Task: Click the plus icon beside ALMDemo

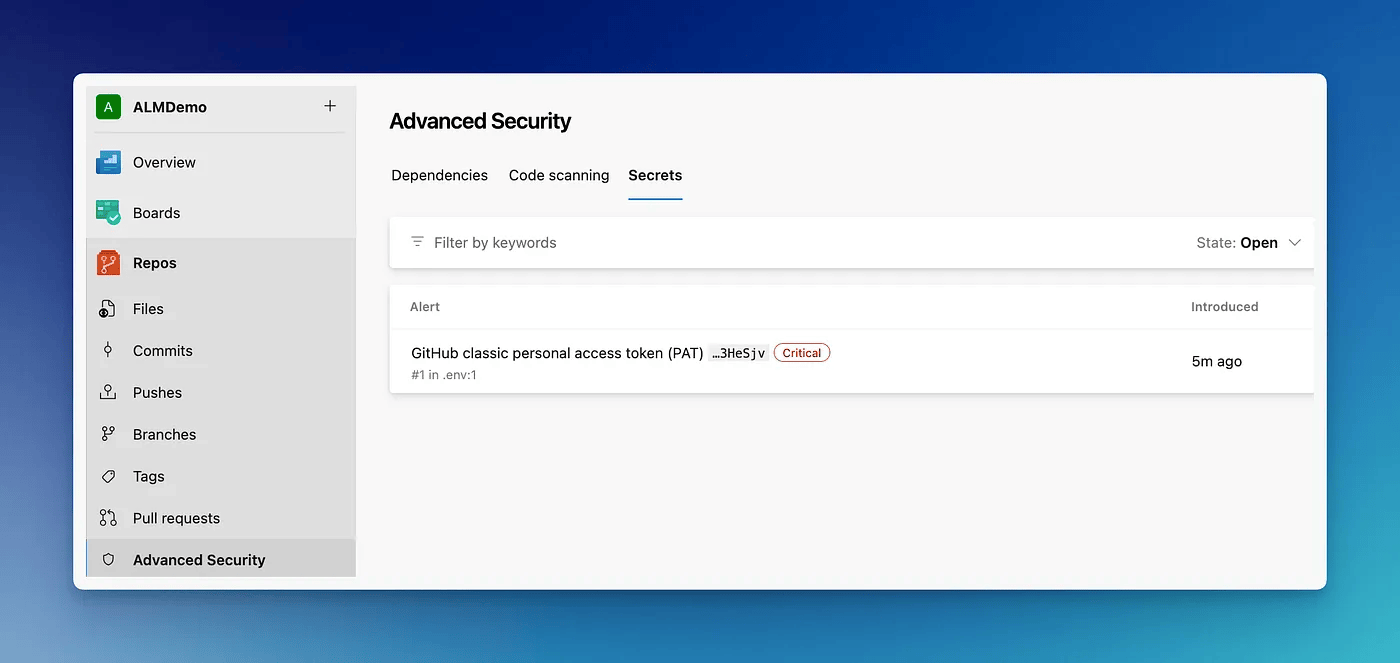Action: tap(330, 106)
